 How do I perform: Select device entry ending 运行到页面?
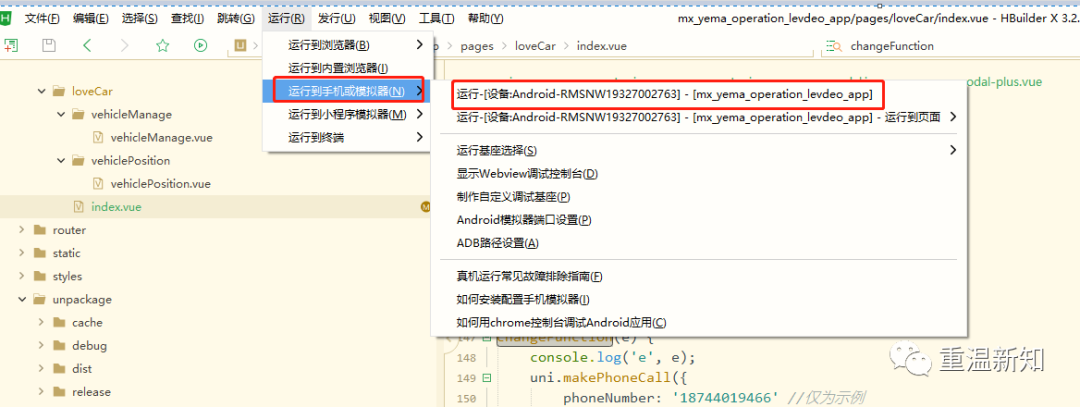pos(698,117)
